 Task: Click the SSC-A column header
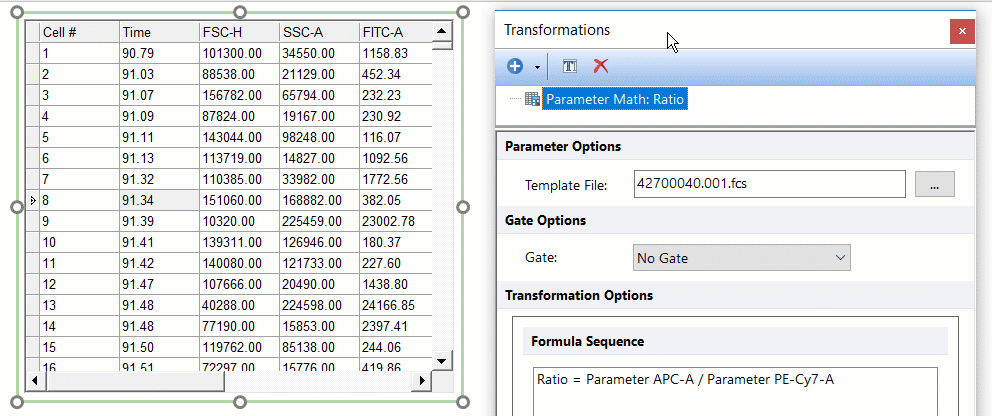click(x=318, y=32)
